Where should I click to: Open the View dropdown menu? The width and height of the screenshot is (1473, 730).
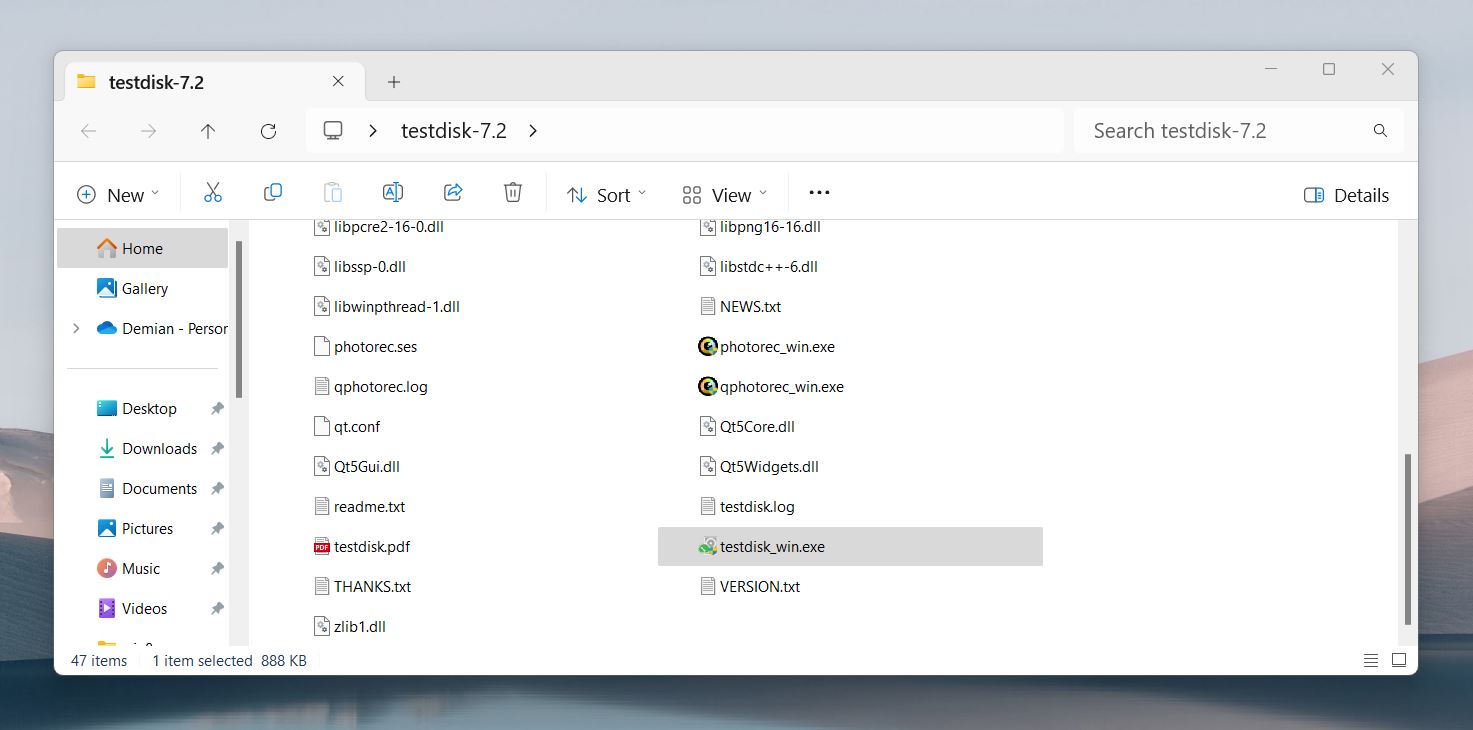point(724,195)
